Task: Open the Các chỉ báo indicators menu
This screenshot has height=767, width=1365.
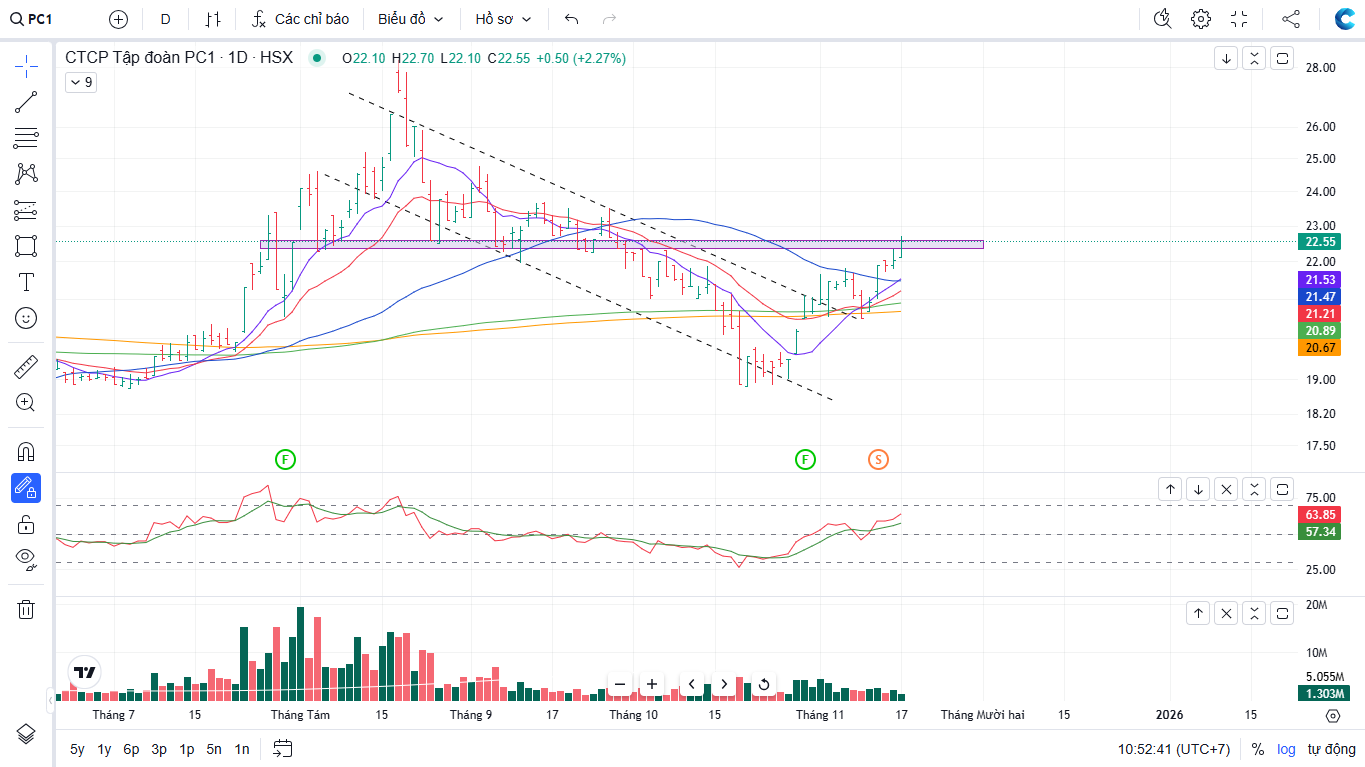Action: [301, 19]
